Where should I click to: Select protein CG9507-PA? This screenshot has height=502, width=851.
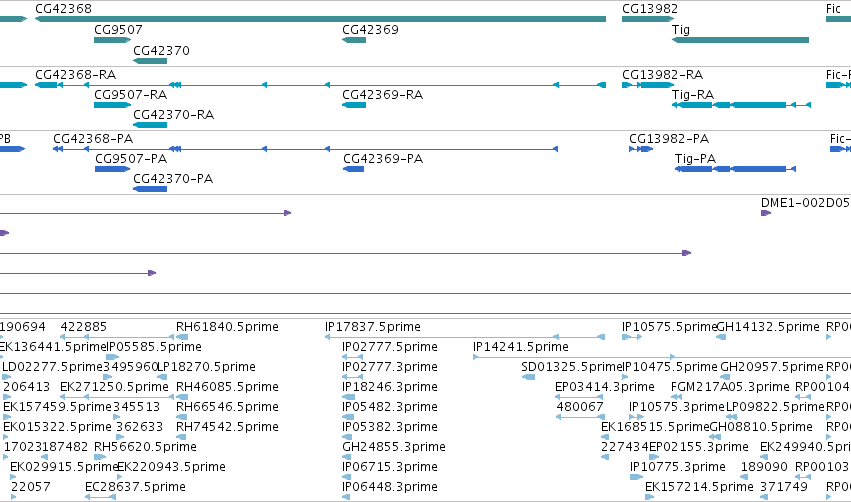[112, 169]
